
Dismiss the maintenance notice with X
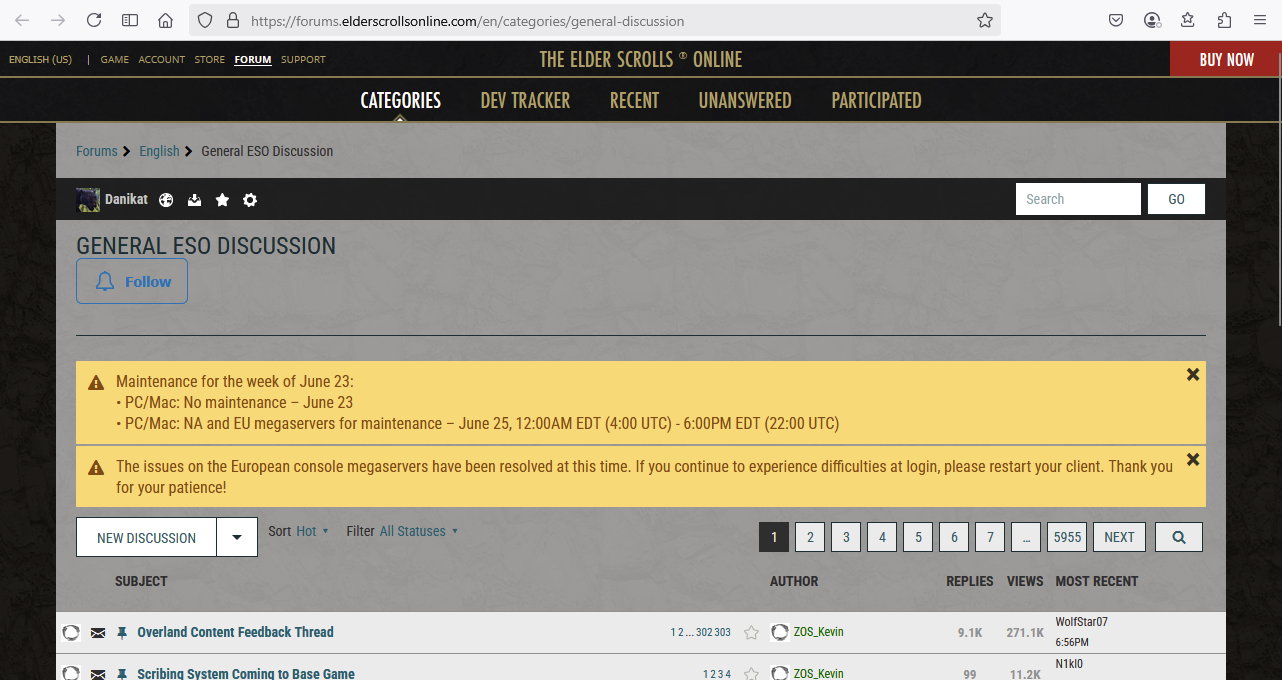[x=1192, y=374]
